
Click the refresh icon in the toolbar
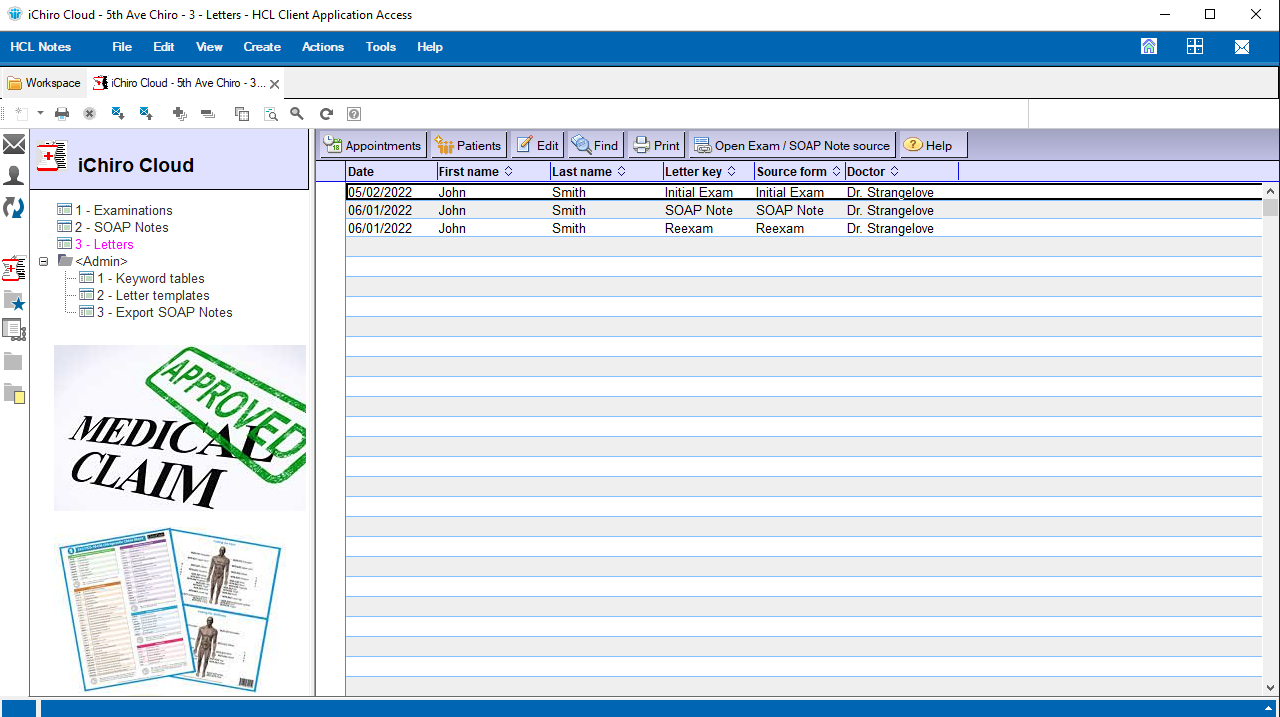click(326, 114)
